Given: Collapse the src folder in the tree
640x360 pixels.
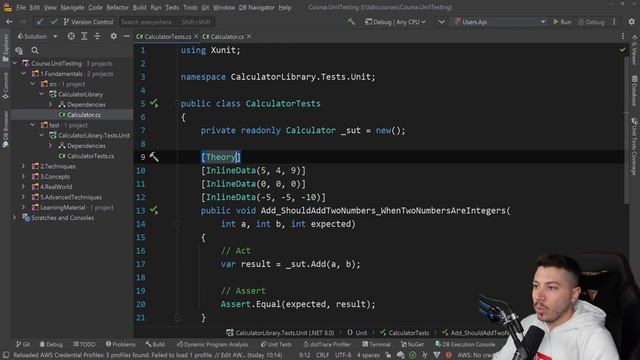Looking at the screenshot, I should coord(33,84).
